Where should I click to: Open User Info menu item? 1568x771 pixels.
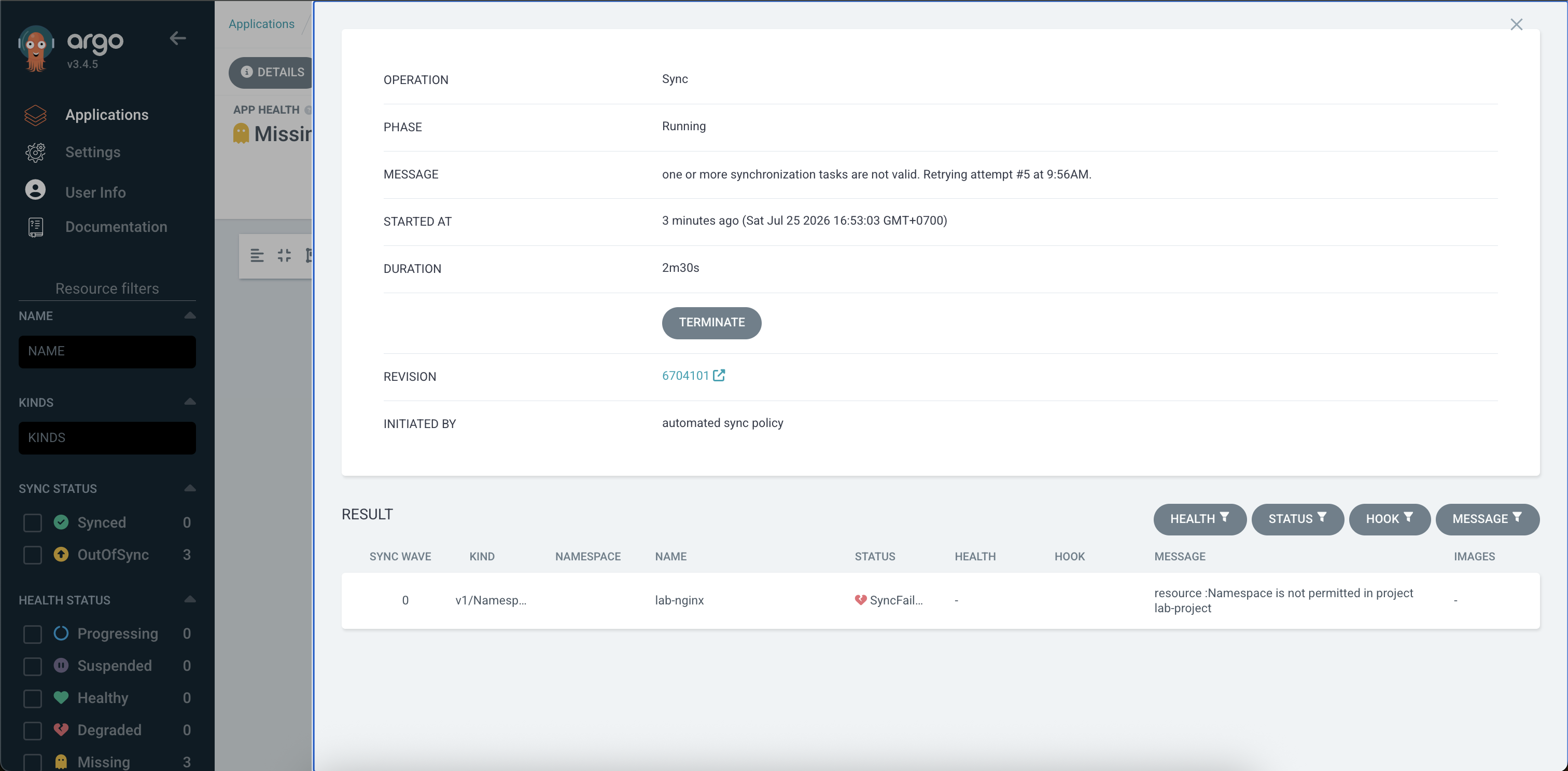tap(95, 192)
